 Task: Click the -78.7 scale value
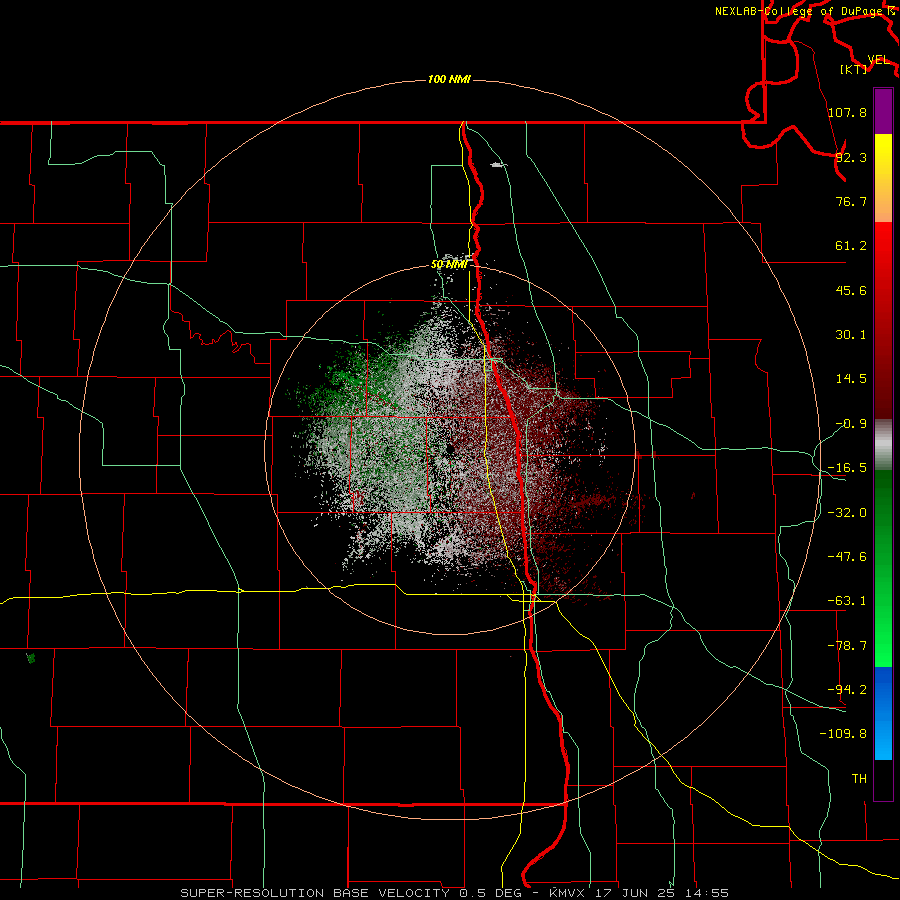847,646
